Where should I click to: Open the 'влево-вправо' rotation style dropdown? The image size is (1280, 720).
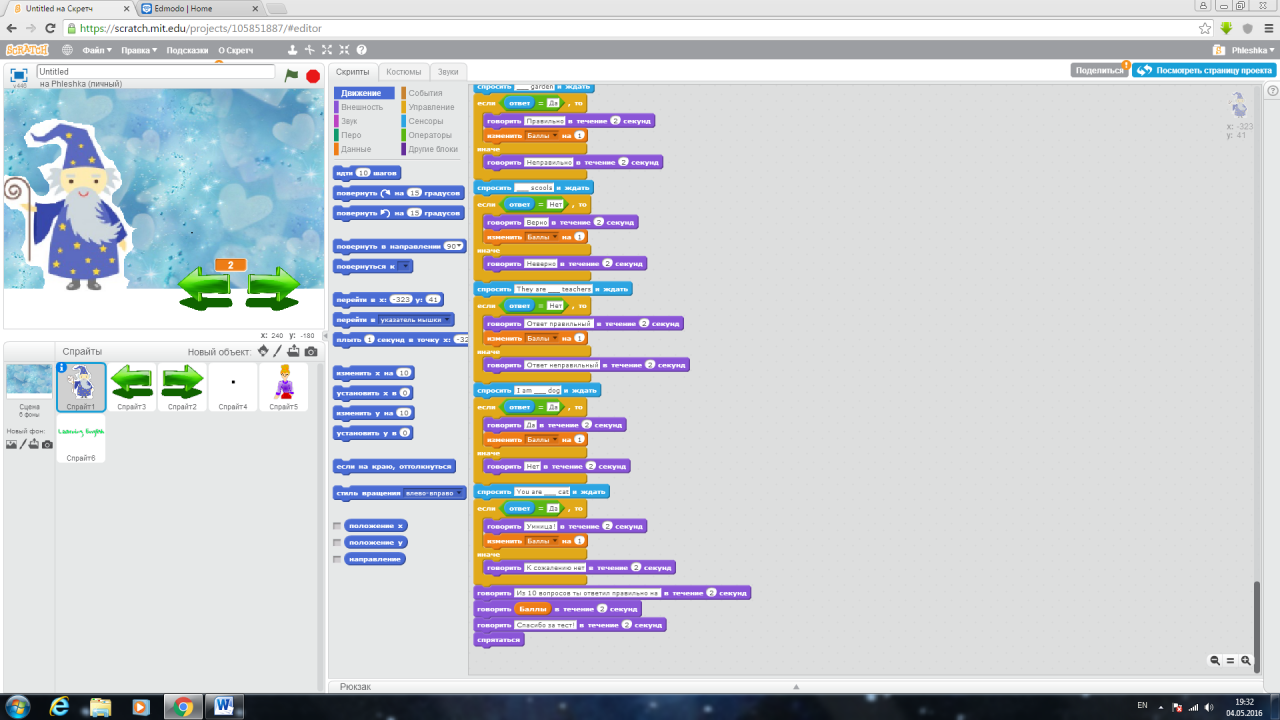[x=433, y=493]
